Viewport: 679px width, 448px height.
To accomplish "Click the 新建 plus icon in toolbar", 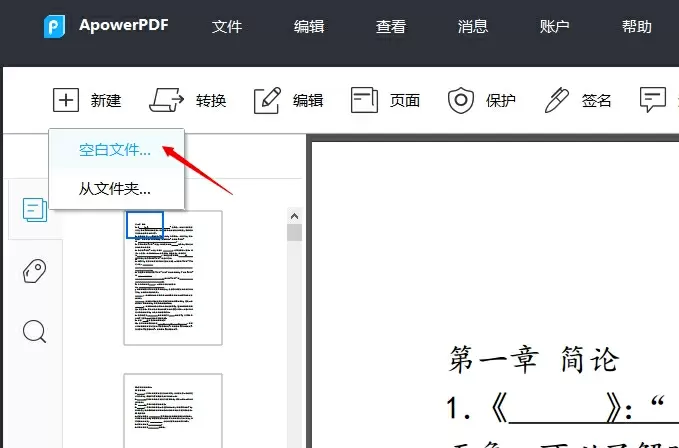I will [65, 100].
